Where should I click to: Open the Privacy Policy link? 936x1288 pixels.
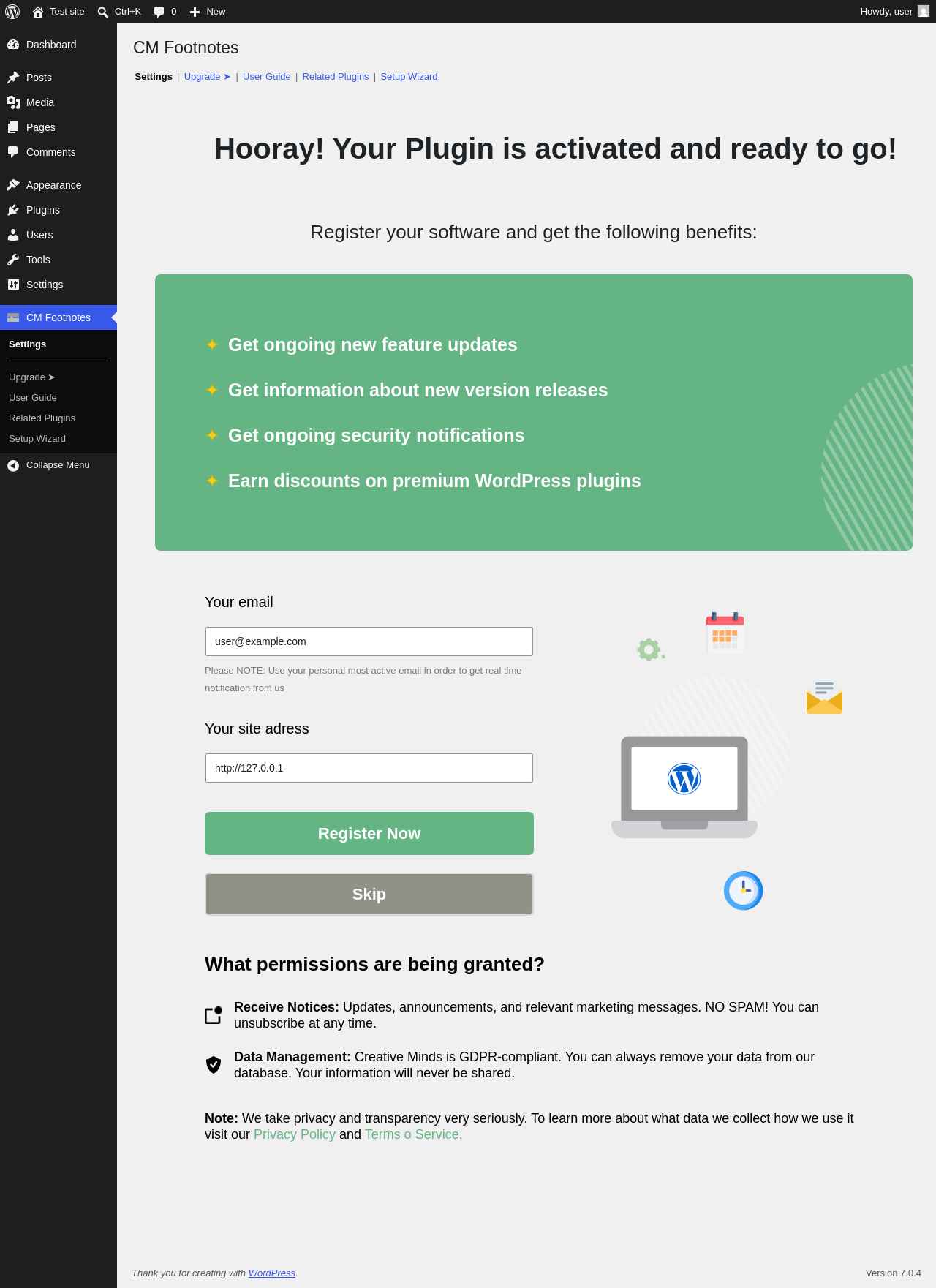(295, 1134)
